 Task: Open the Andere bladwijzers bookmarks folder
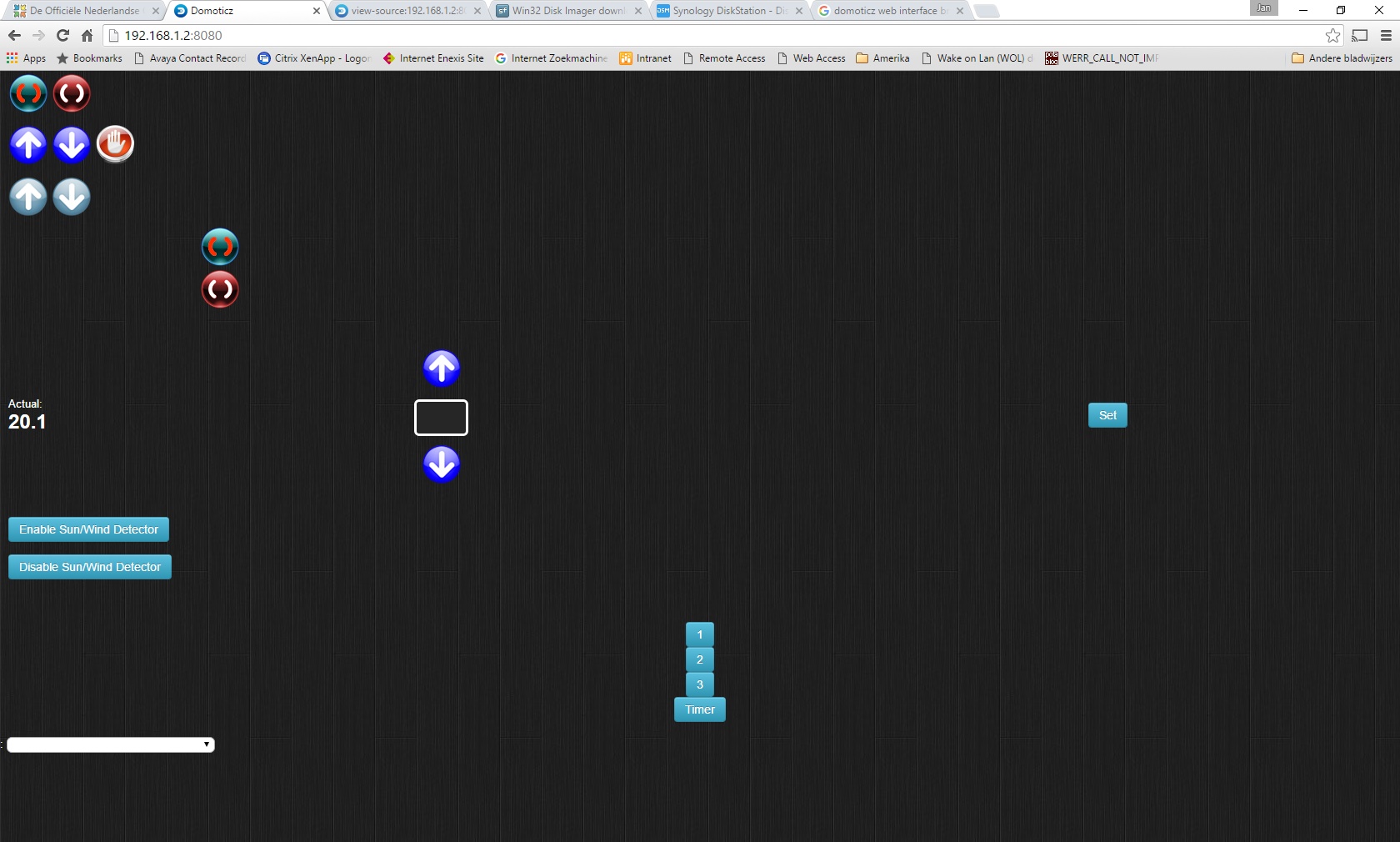tap(1342, 58)
